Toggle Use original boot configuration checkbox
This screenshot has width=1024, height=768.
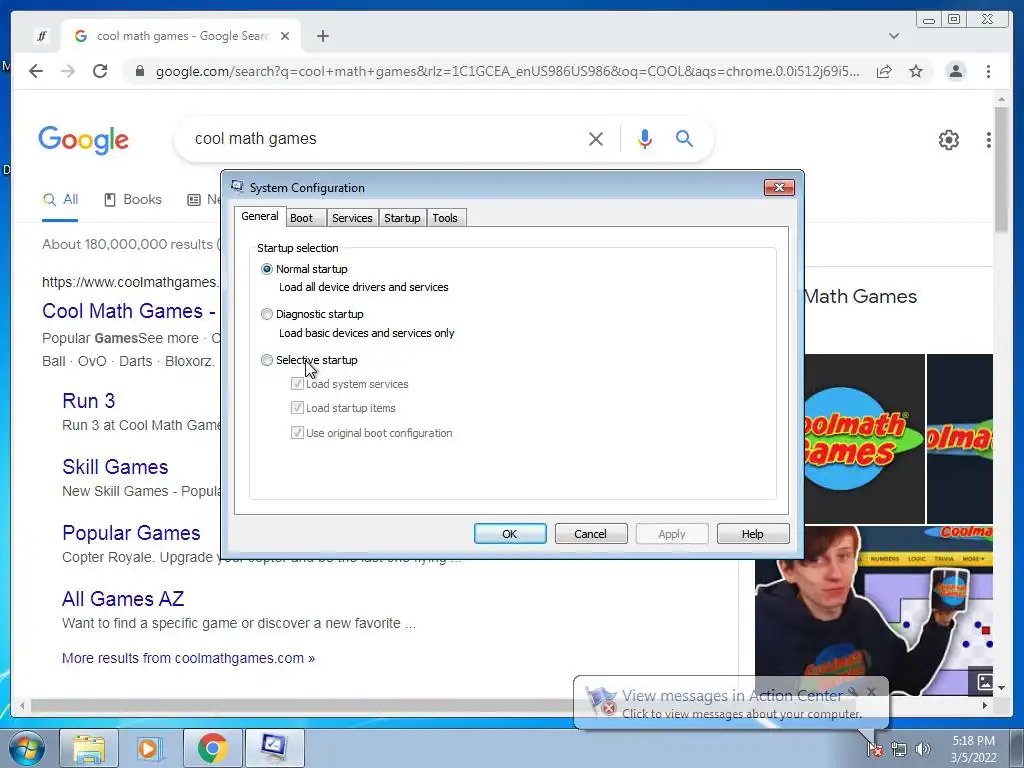pyautogui.click(x=297, y=433)
